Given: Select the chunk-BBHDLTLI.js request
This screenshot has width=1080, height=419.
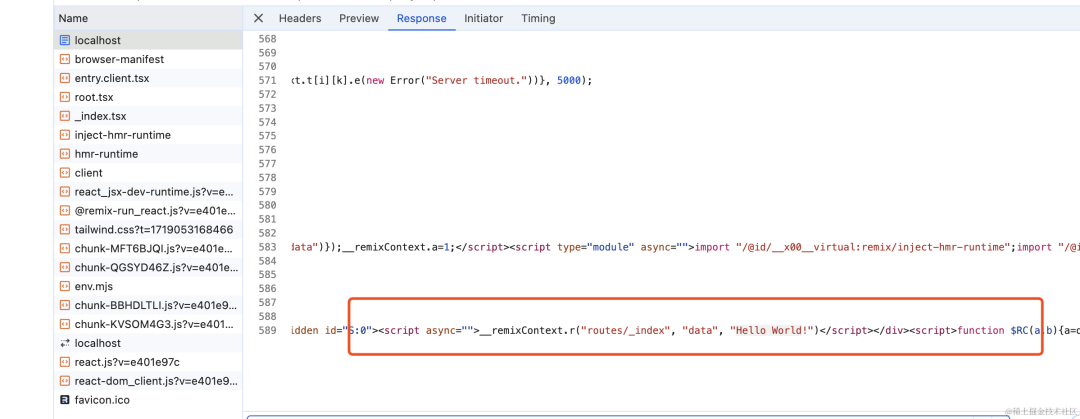Looking at the screenshot, I should pos(147,305).
